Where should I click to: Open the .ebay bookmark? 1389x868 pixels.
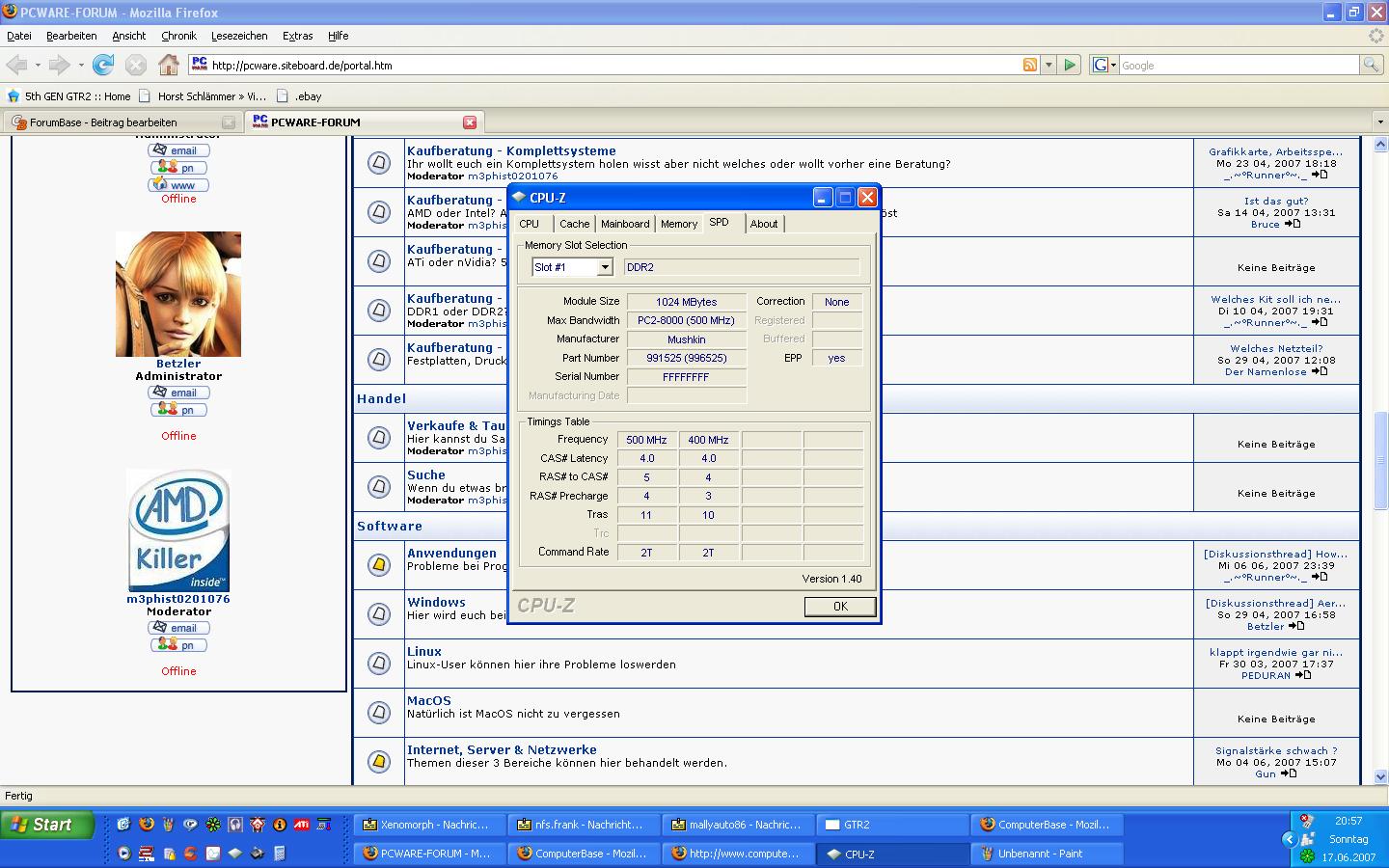299,95
